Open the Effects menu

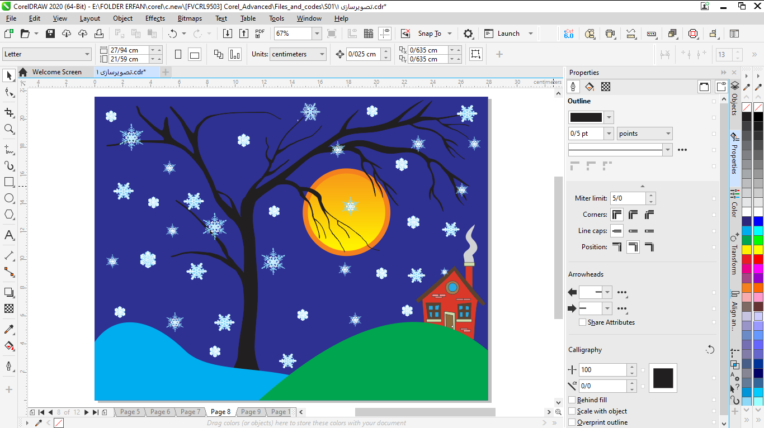pyautogui.click(x=155, y=19)
